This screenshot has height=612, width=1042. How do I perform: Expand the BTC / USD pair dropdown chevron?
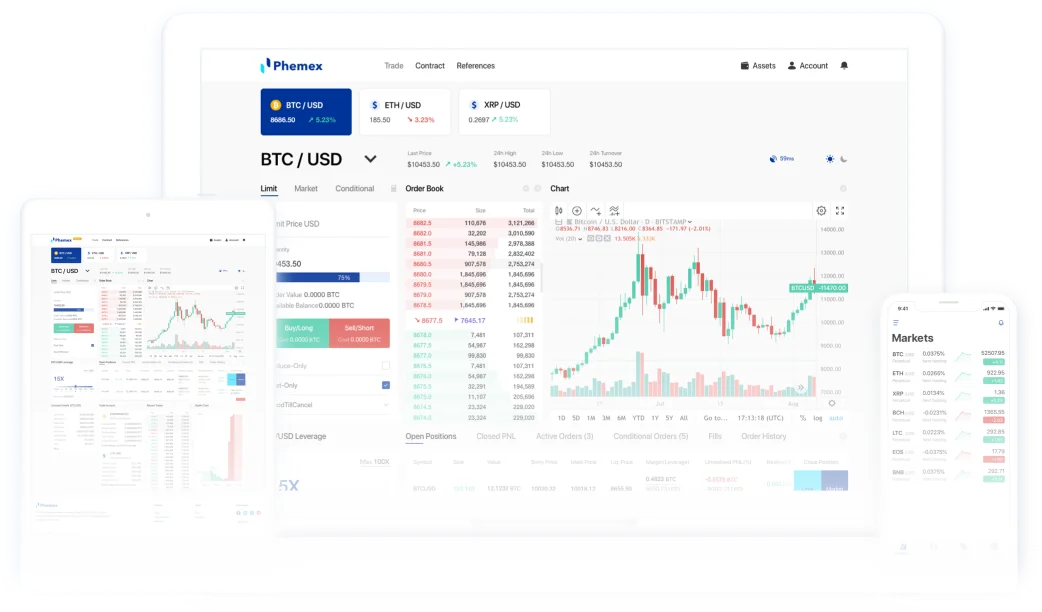pos(370,159)
